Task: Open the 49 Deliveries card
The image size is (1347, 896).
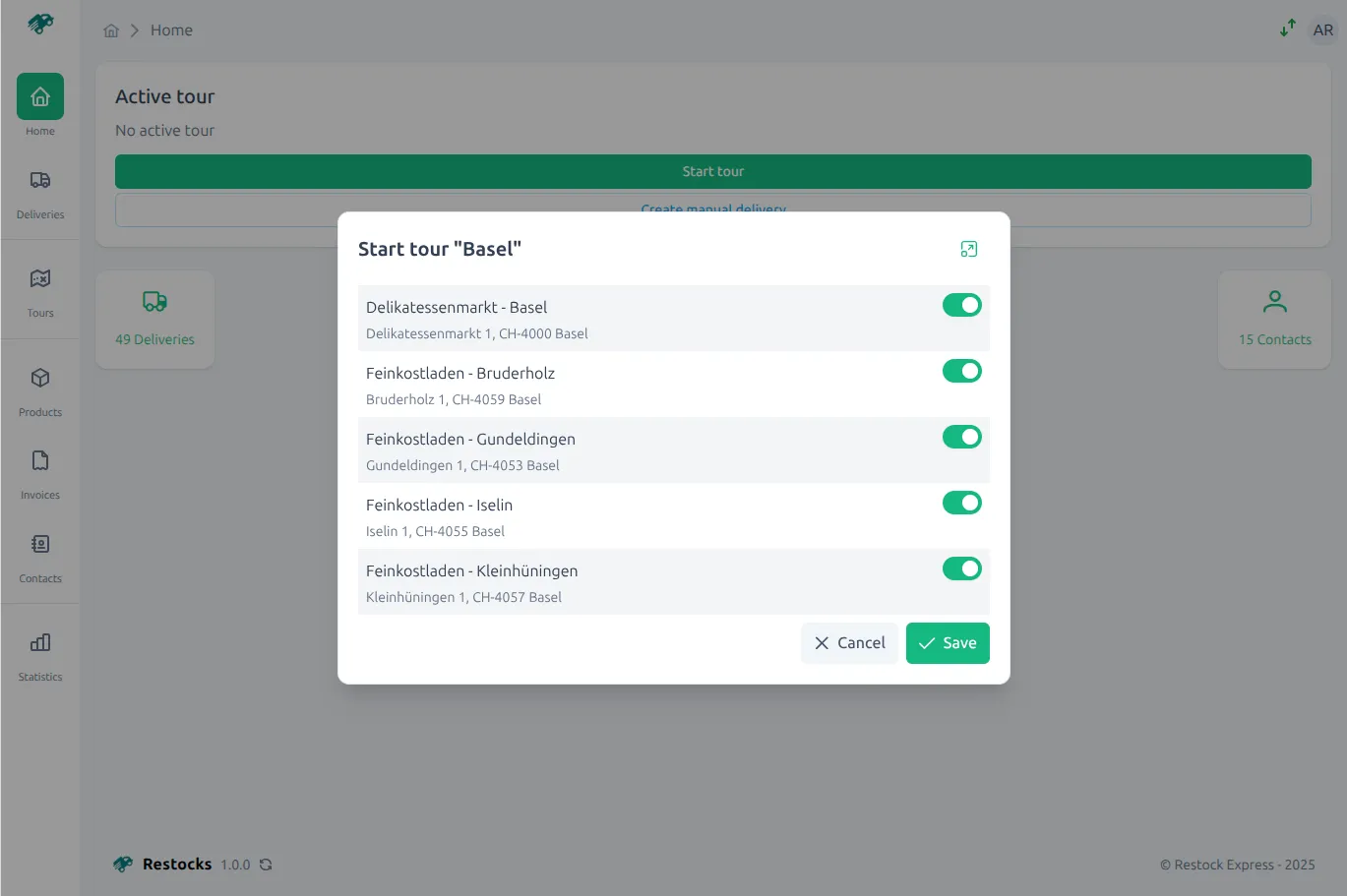Action: coord(154,319)
